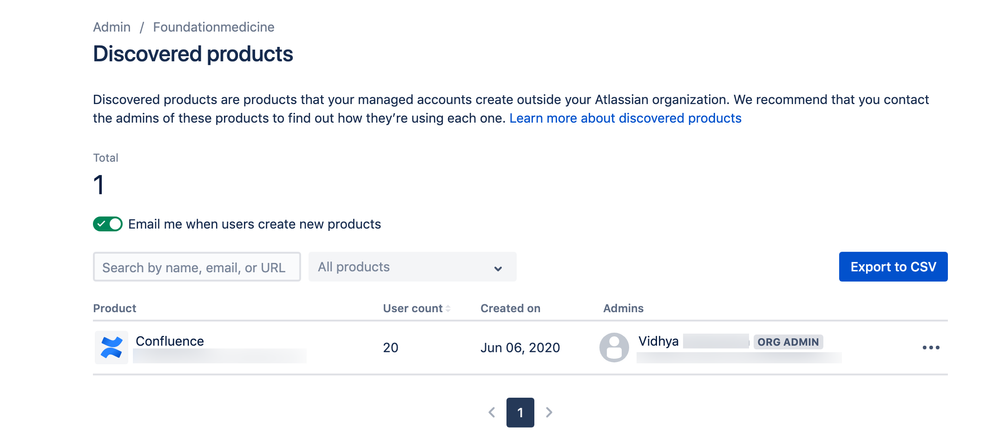999x446 pixels.
Task: Go to the previous page arrow
Action: tap(492, 412)
